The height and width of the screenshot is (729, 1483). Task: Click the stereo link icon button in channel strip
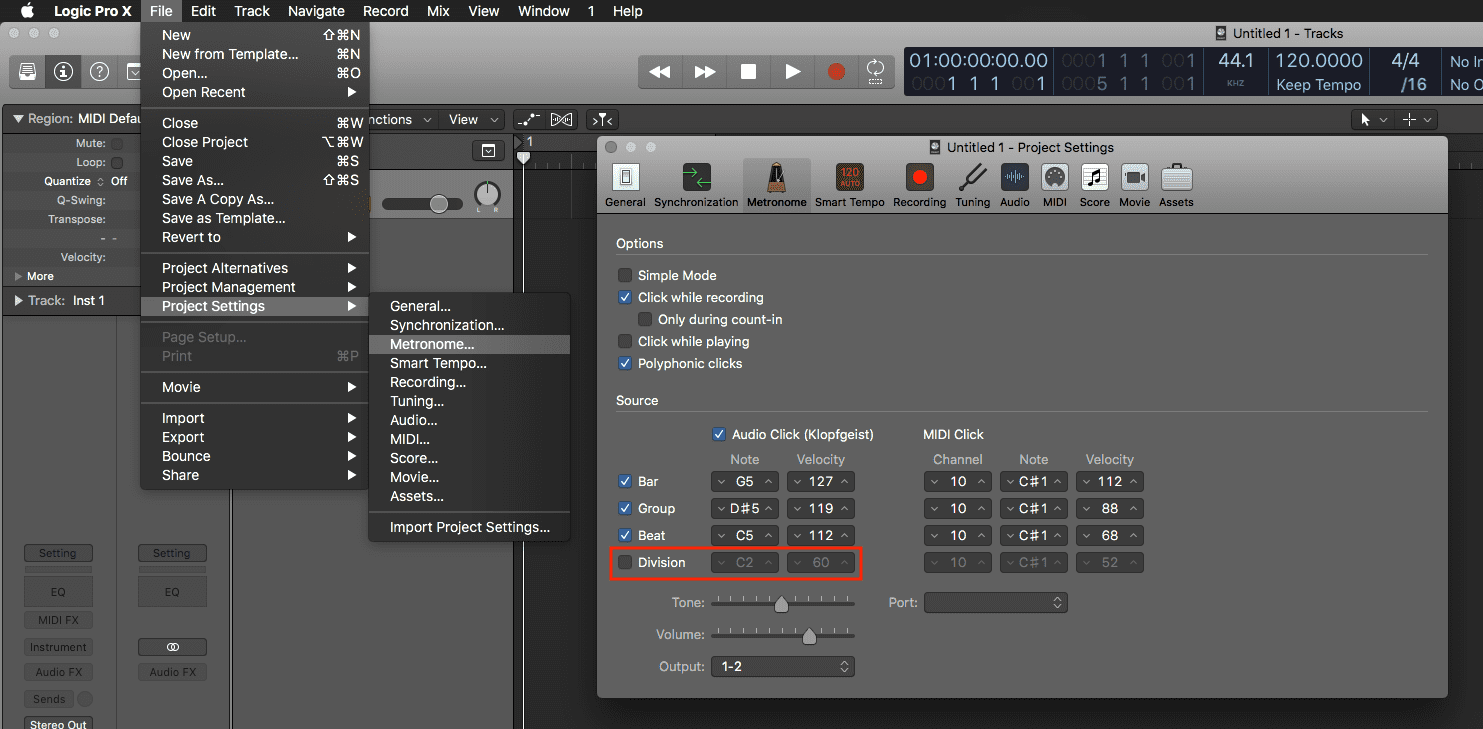[172, 647]
